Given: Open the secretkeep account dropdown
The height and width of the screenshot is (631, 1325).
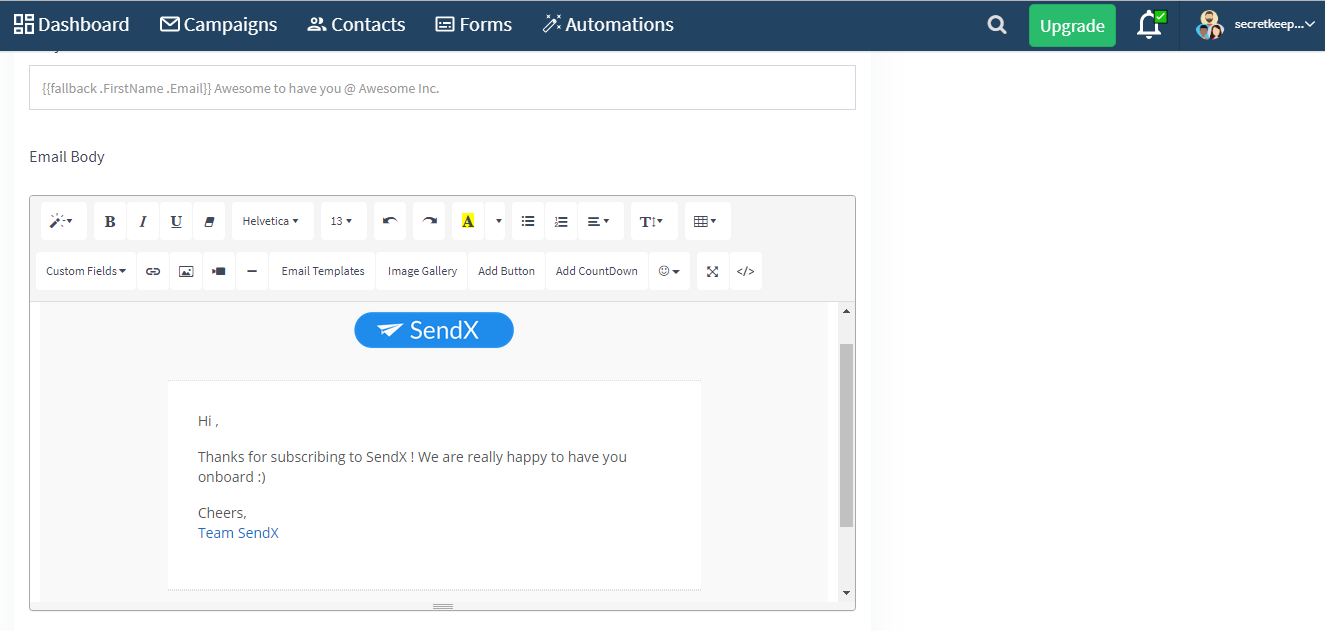Looking at the screenshot, I should pyautogui.click(x=1274, y=25).
